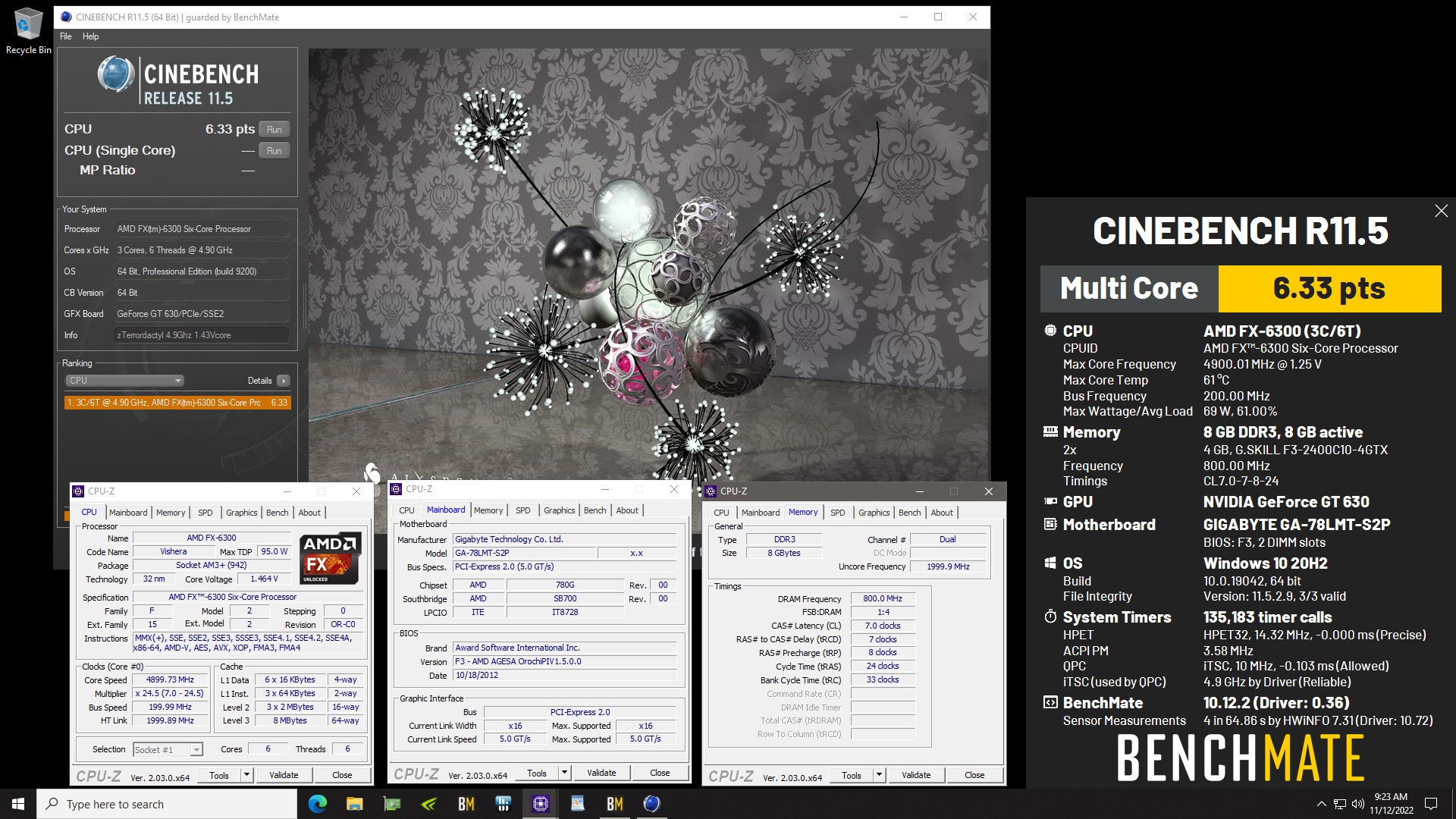Screen dimensions: 1456x819
Task: Switch to CPU tab in middle CPU-Z
Action: [407, 510]
